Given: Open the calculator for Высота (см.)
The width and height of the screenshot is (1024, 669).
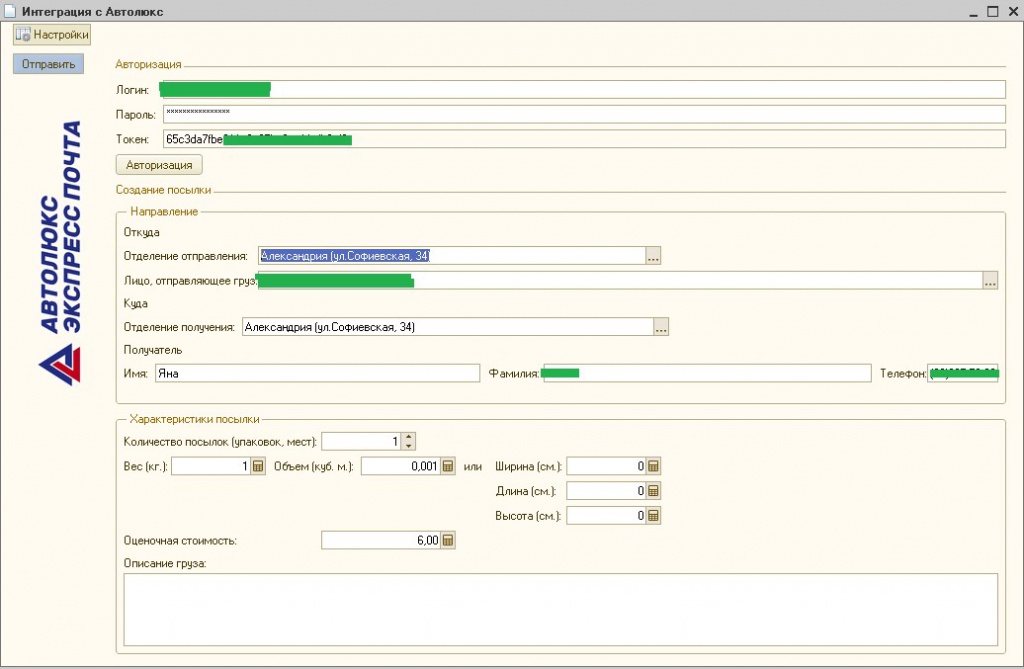Looking at the screenshot, I should 653,515.
